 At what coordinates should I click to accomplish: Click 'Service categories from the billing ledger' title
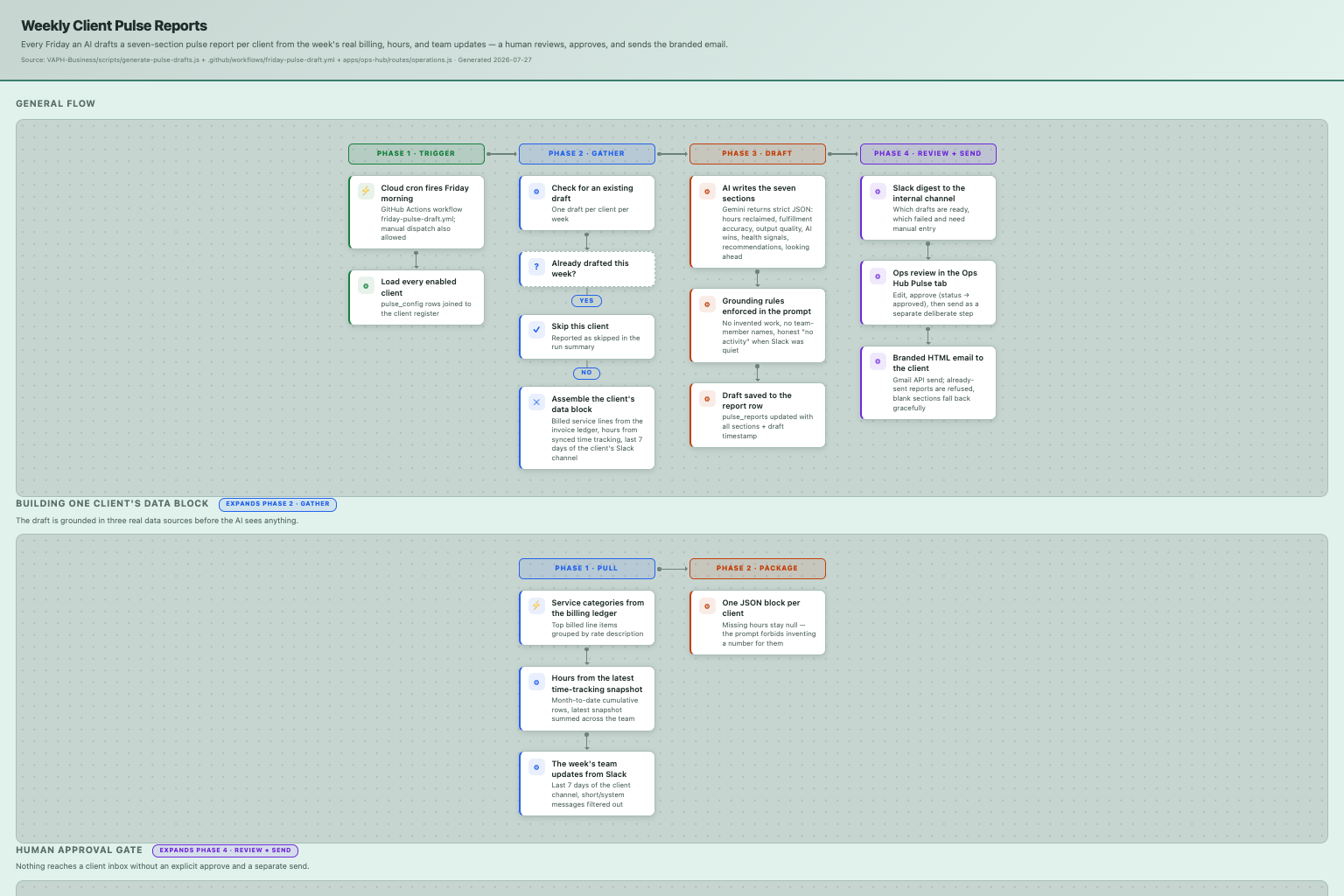click(x=598, y=608)
